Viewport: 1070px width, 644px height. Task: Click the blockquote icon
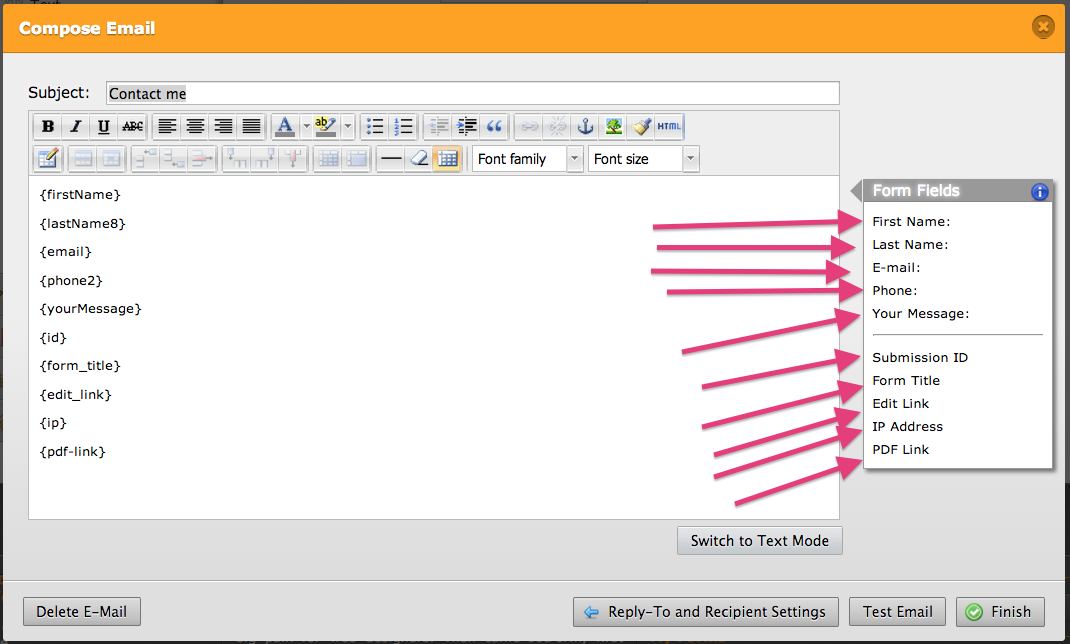click(x=493, y=127)
